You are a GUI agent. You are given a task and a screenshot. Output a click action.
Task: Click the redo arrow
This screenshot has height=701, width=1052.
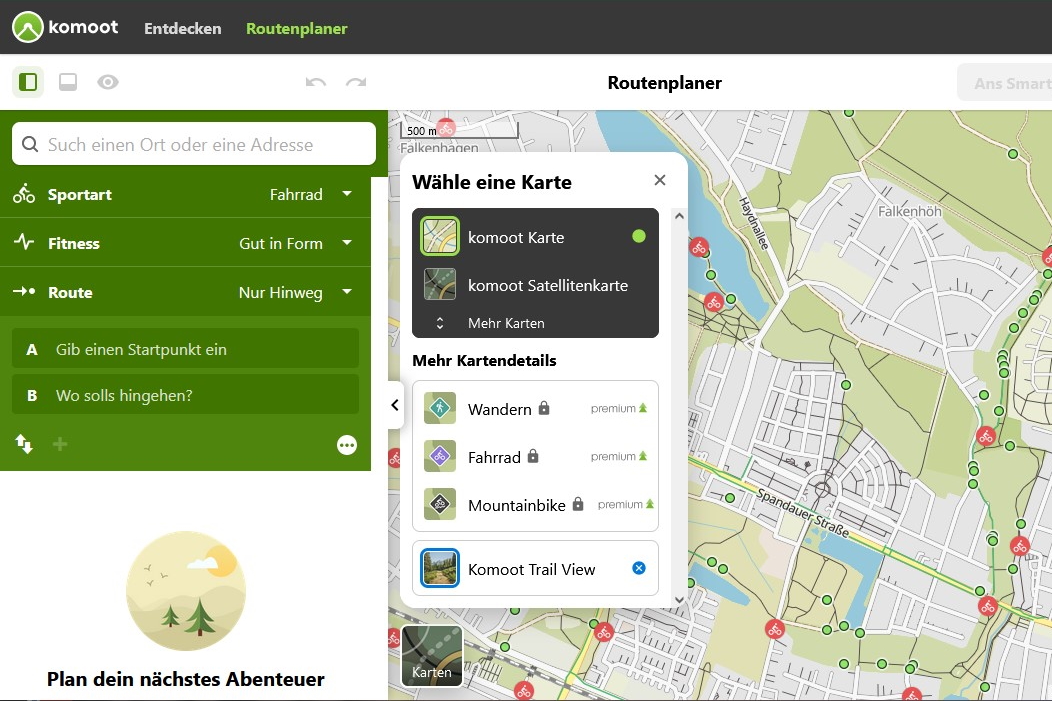click(356, 82)
